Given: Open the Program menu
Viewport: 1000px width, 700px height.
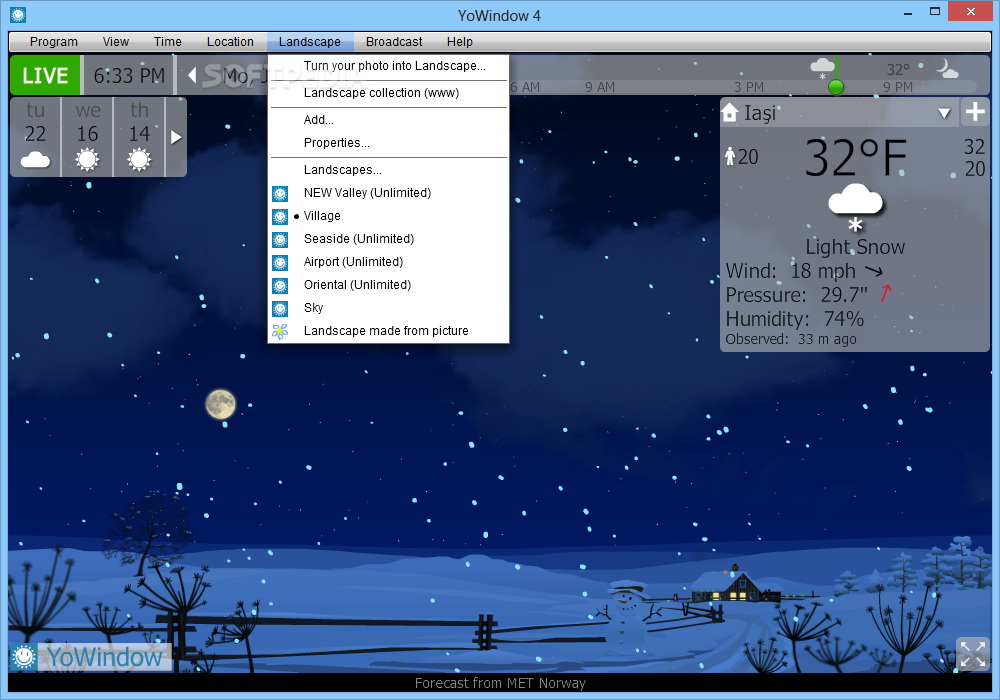Looking at the screenshot, I should [x=54, y=41].
